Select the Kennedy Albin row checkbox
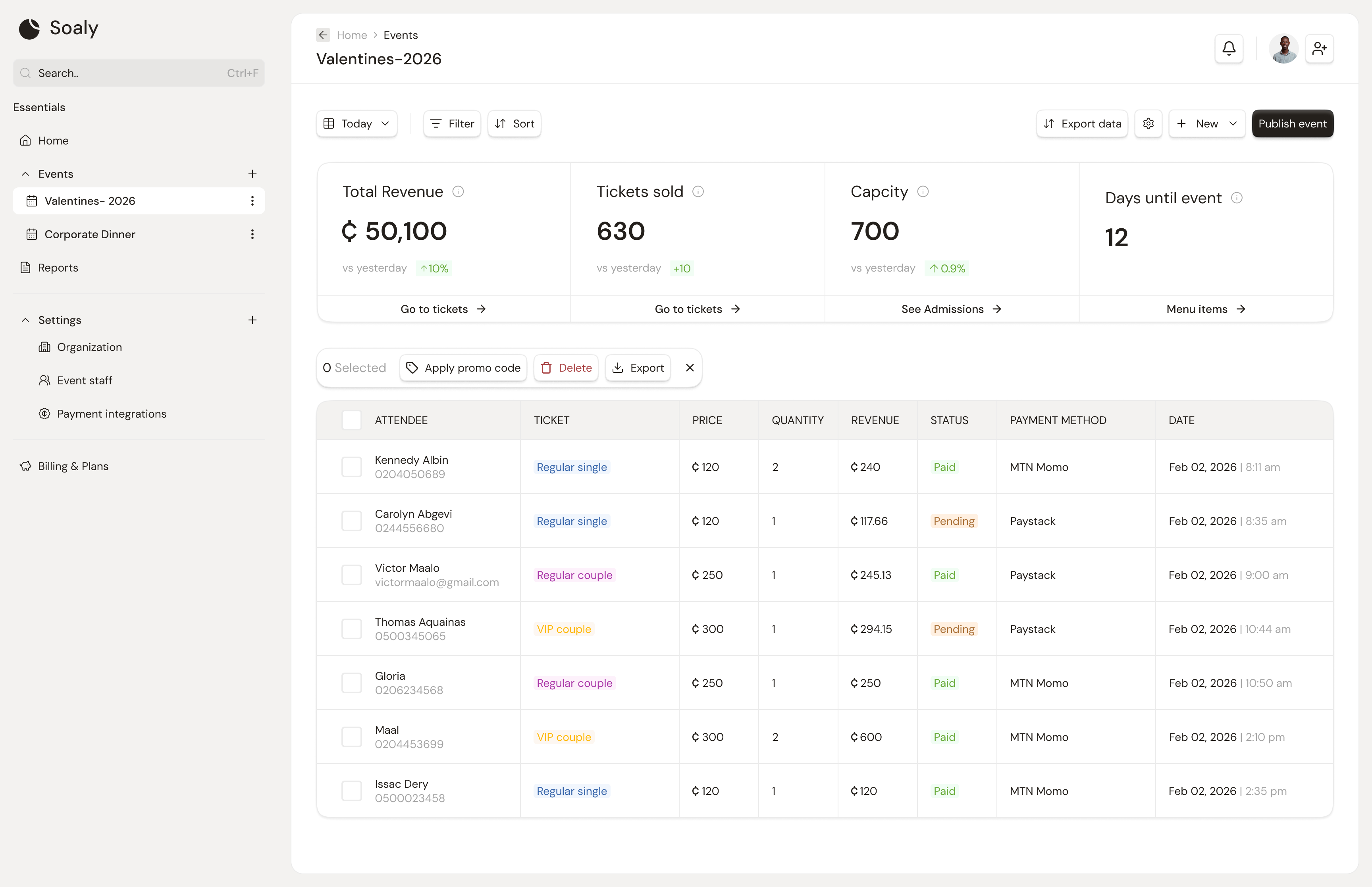 pos(352,467)
